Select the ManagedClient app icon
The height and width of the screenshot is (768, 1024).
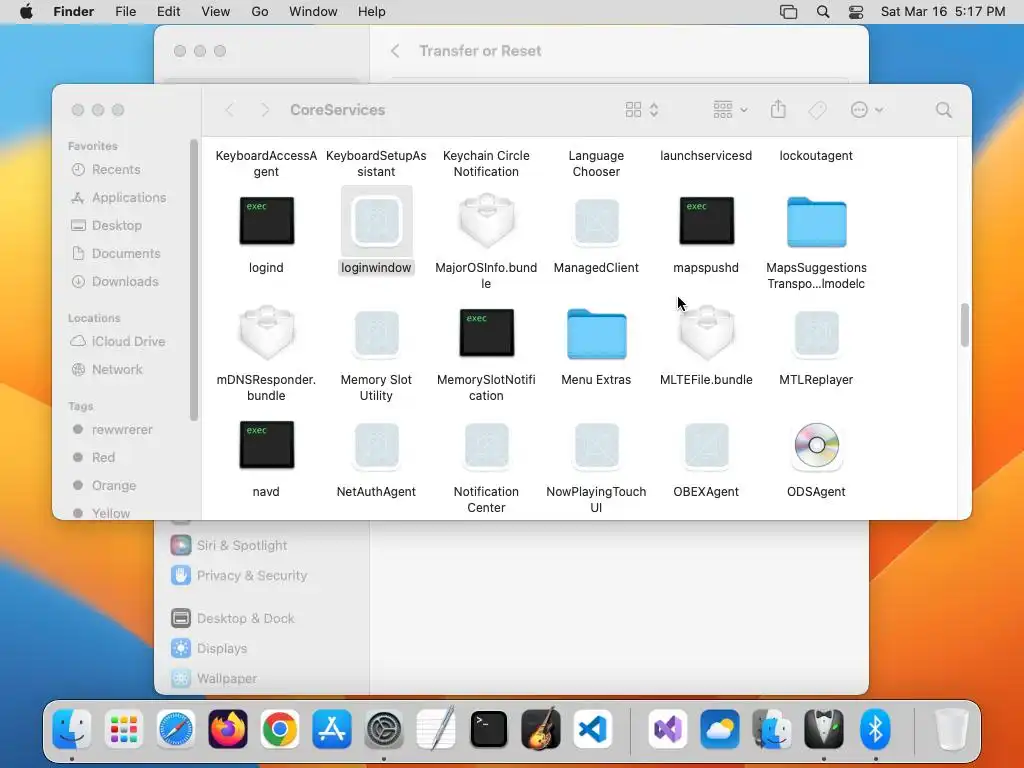[x=596, y=221]
